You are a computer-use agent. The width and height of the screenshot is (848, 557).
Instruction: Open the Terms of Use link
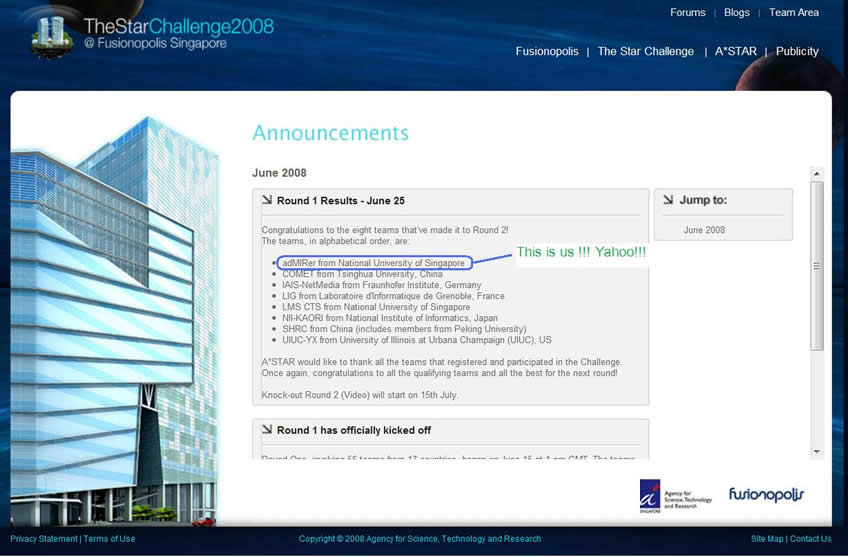coord(109,539)
